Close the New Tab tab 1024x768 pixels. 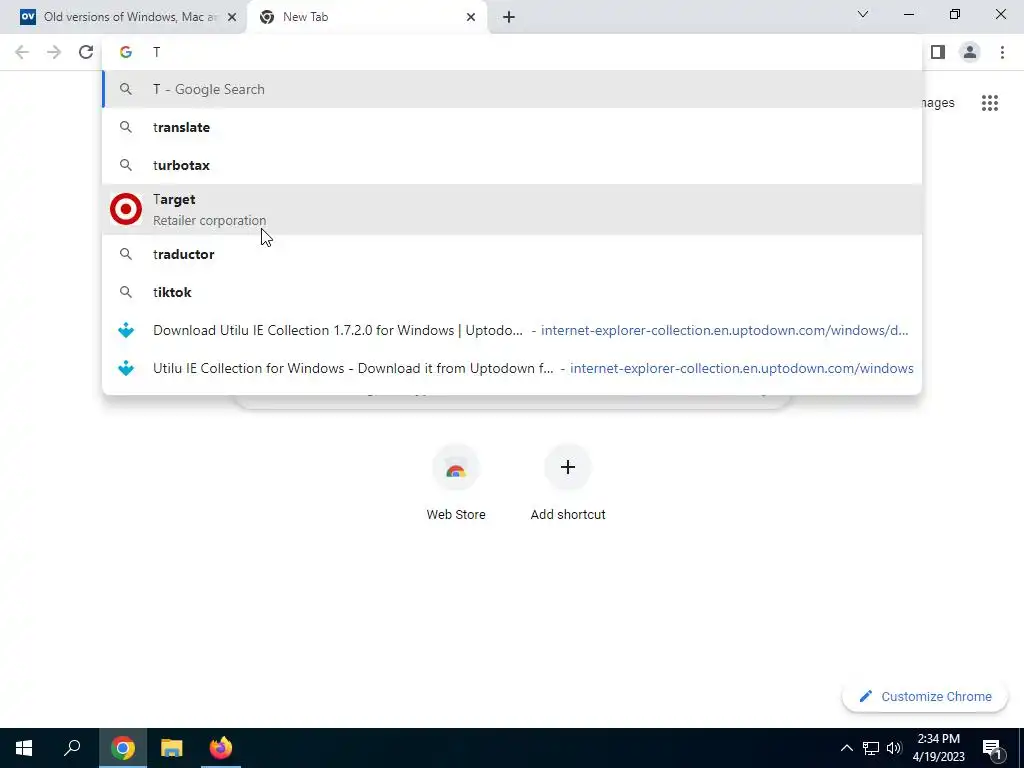point(471,17)
